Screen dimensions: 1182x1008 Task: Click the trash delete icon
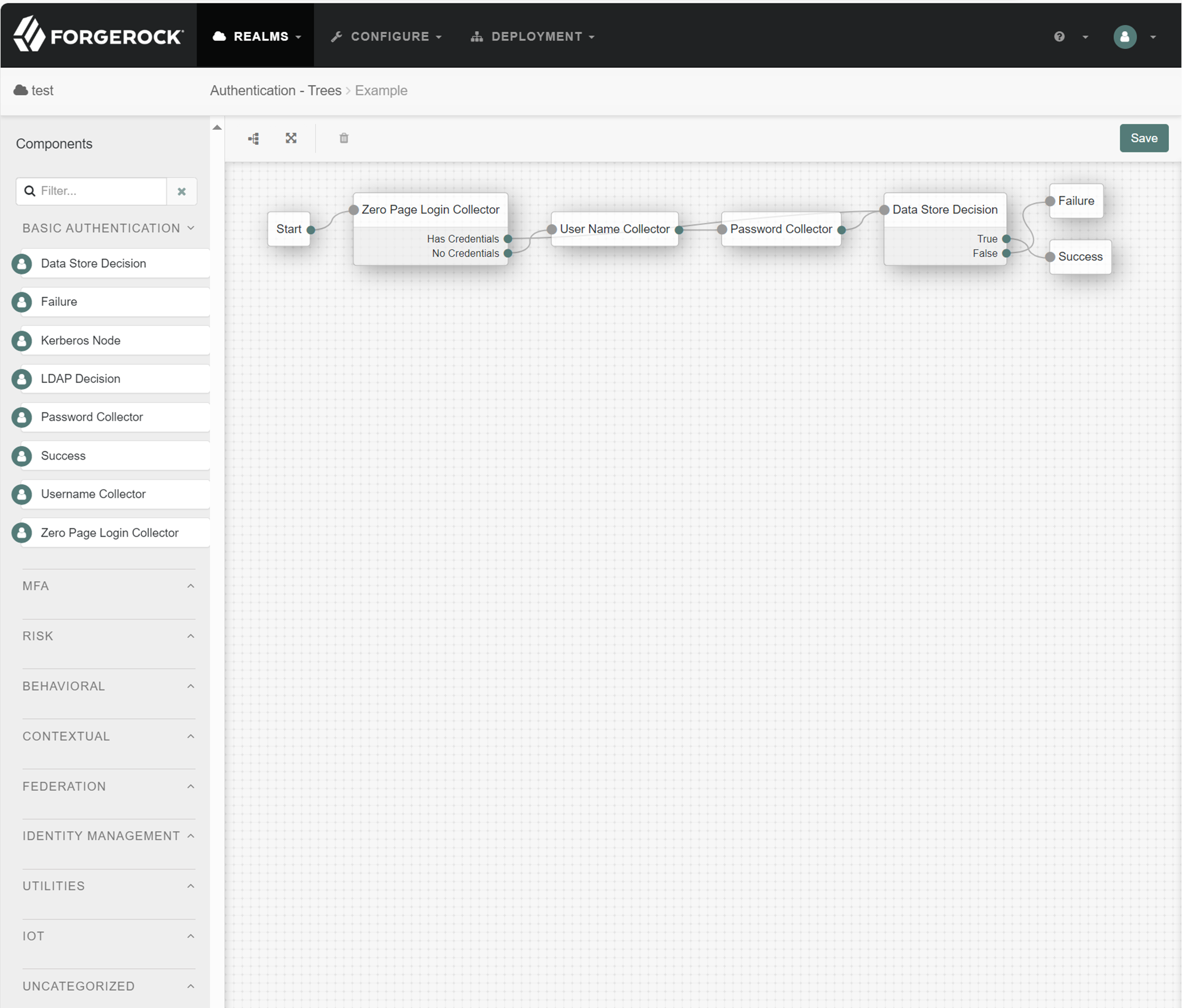[344, 138]
